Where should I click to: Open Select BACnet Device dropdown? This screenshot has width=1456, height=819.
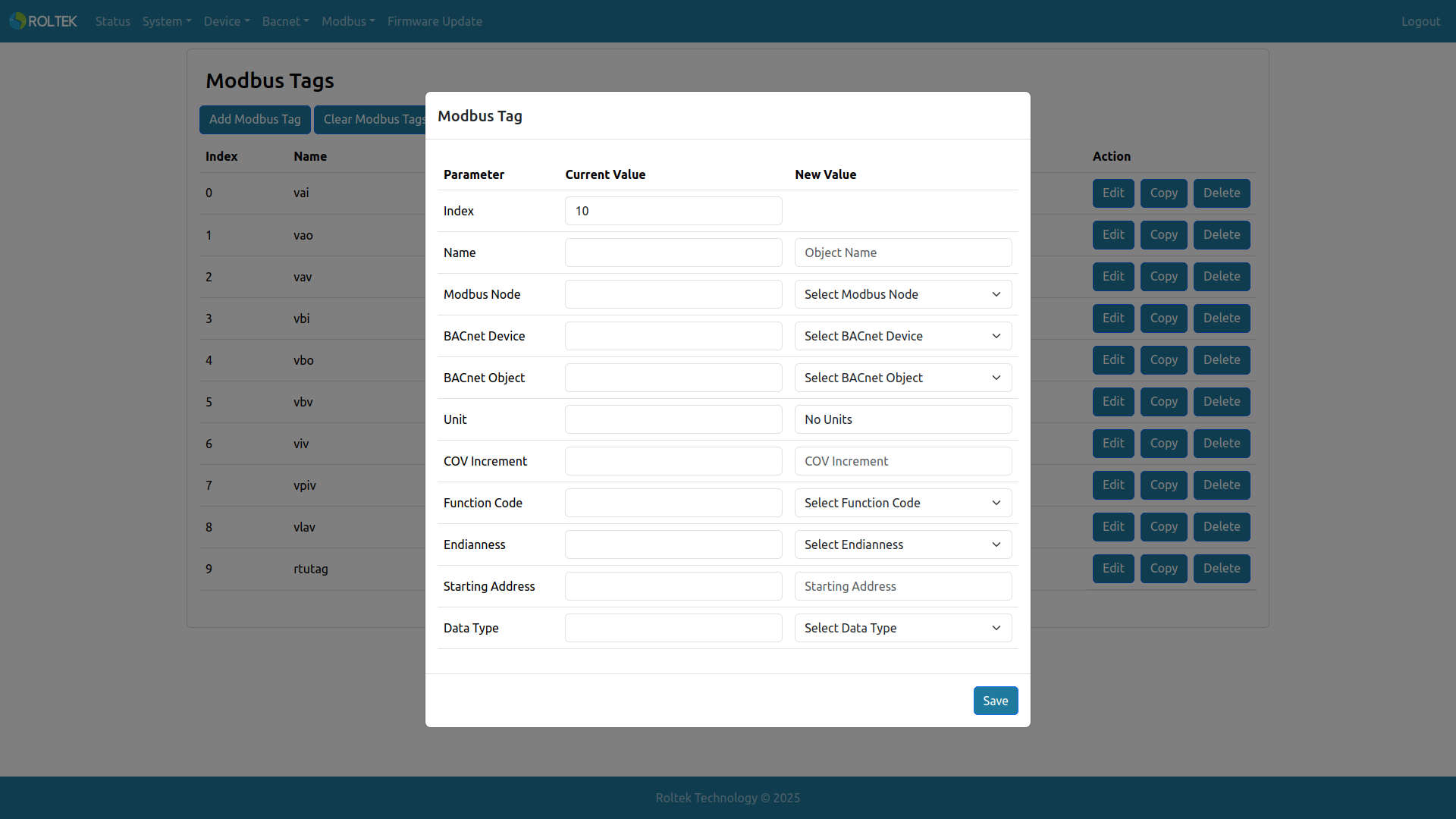tap(903, 336)
